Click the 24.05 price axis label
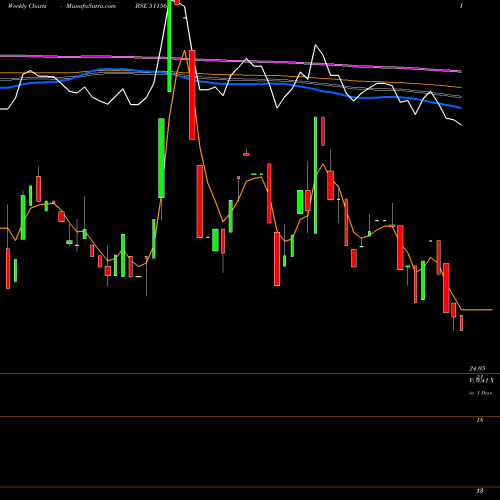Viewport: 500px width, 500px height. 477,368
